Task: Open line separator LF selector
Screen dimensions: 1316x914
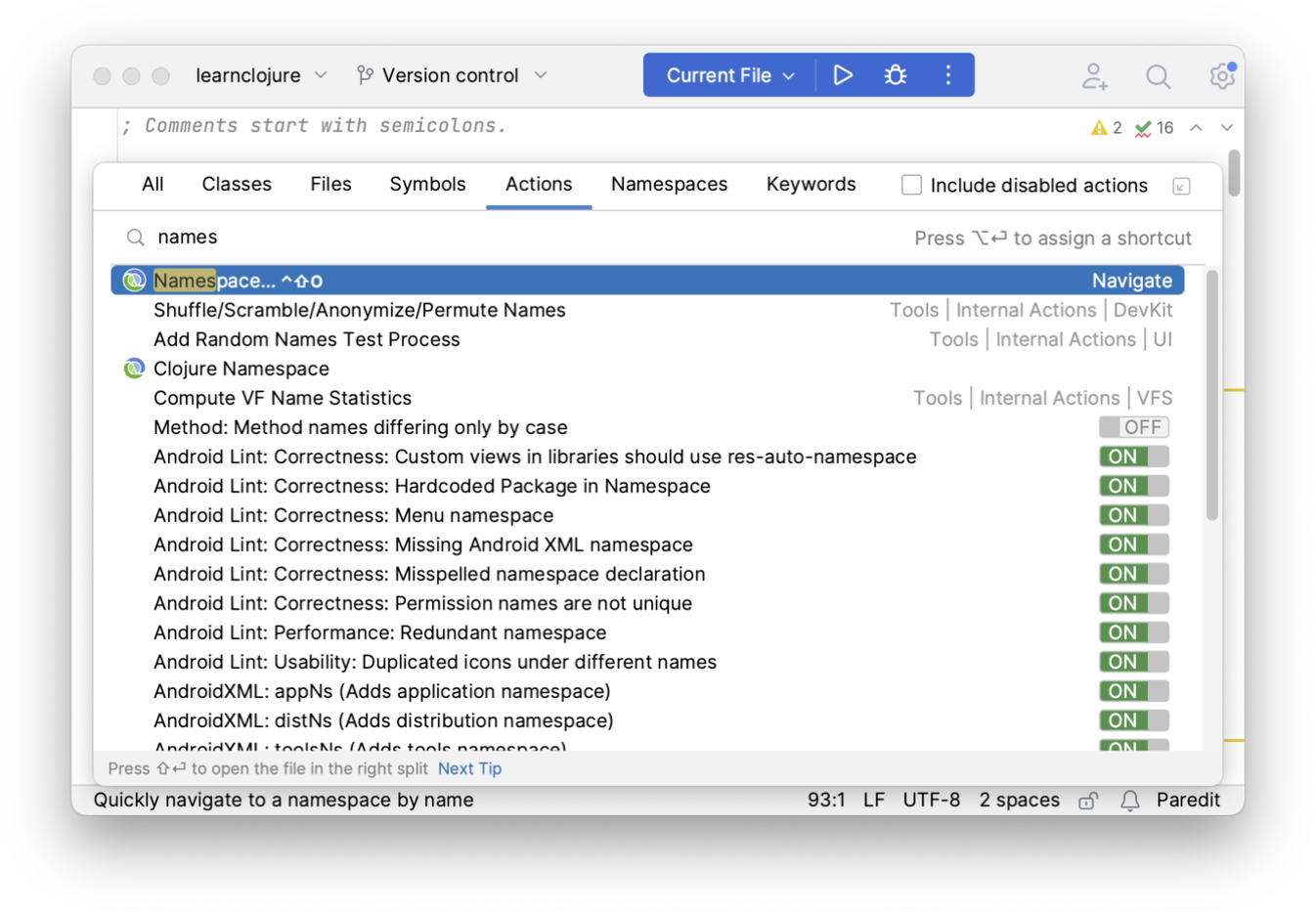Action: tap(874, 801)
